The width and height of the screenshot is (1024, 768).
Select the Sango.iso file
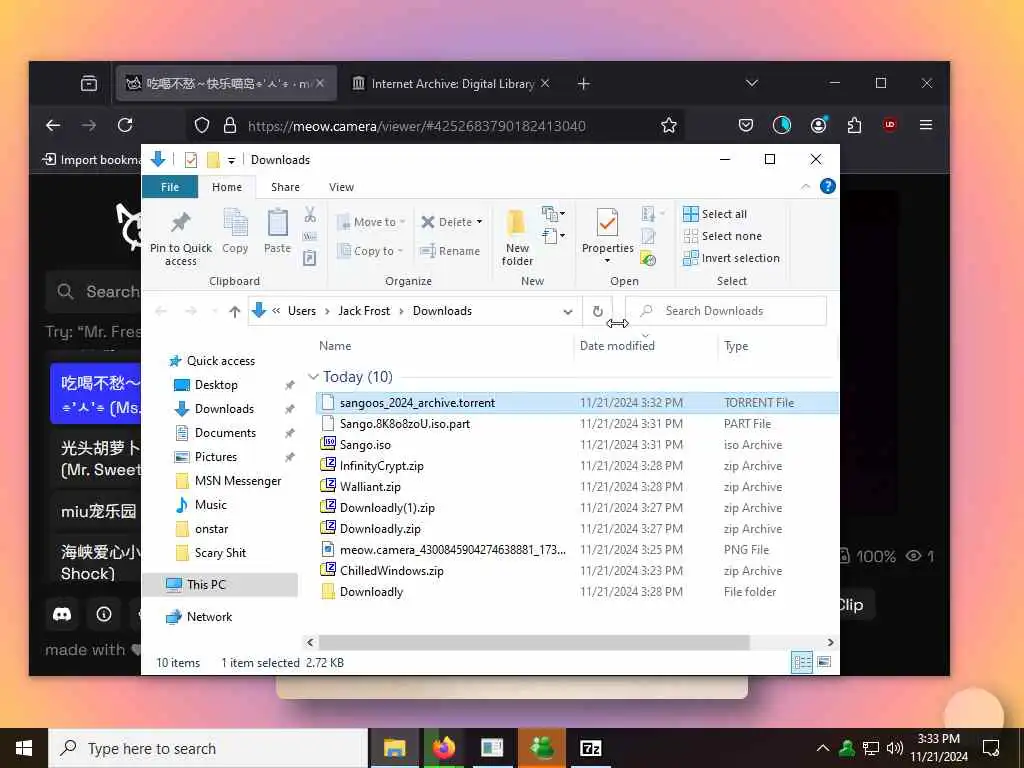365,445
